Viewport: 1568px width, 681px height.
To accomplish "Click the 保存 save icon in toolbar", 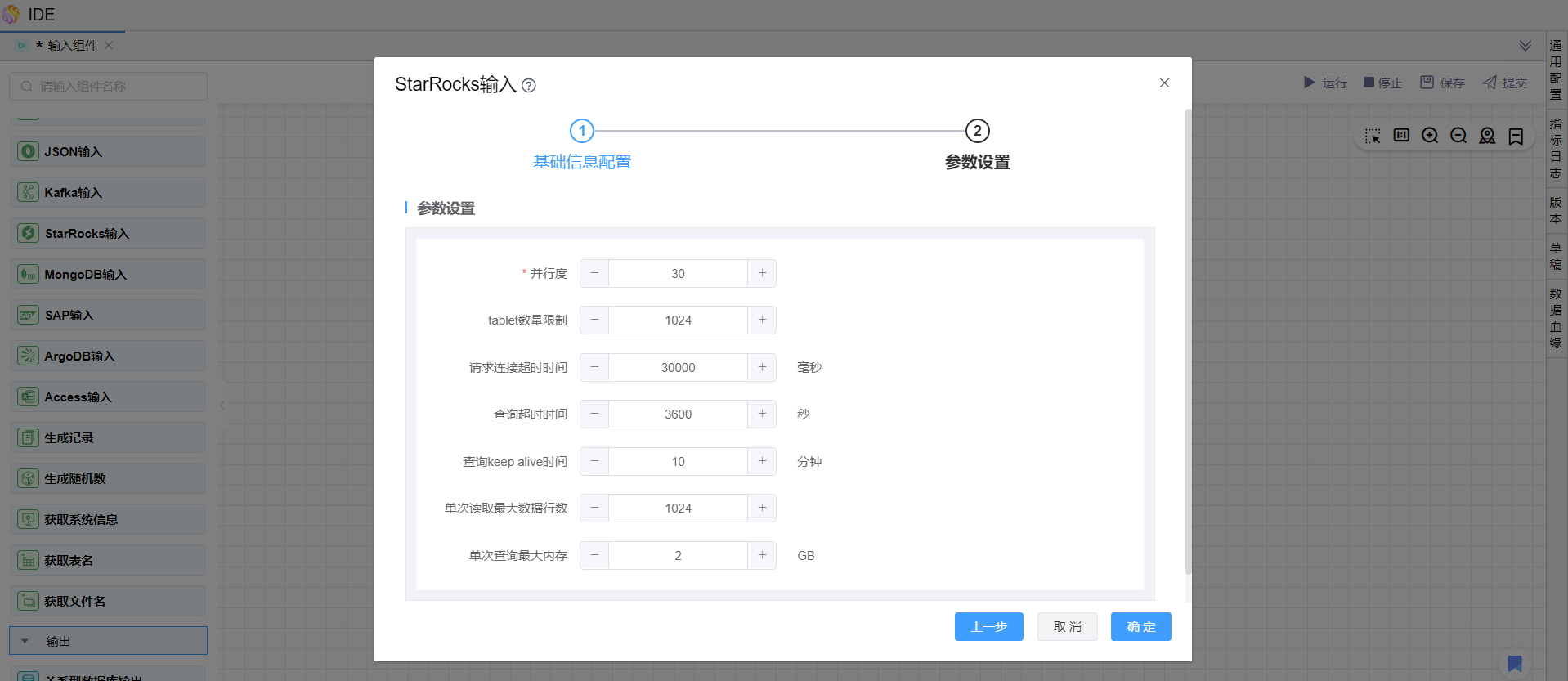I will 1427,83.
